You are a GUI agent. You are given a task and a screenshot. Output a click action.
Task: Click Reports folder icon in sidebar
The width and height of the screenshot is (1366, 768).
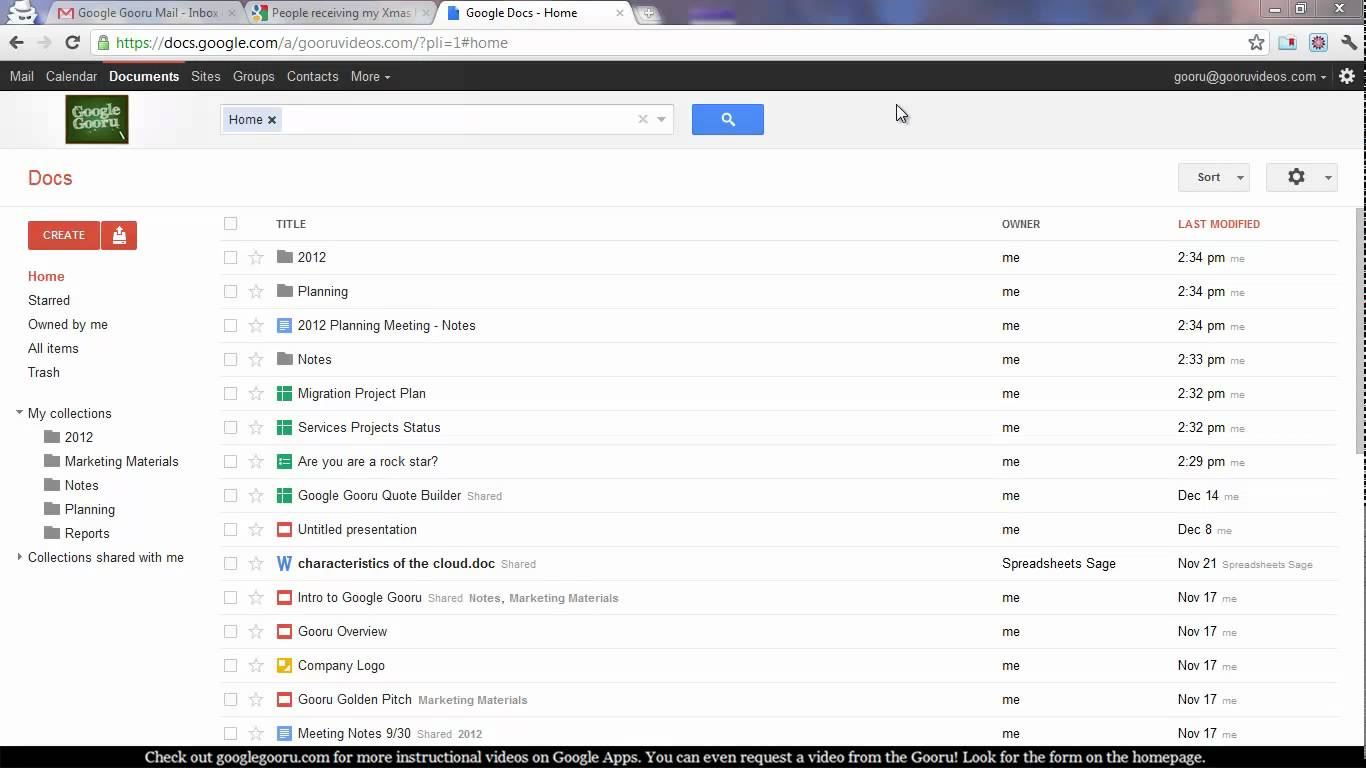pos(52,533)
